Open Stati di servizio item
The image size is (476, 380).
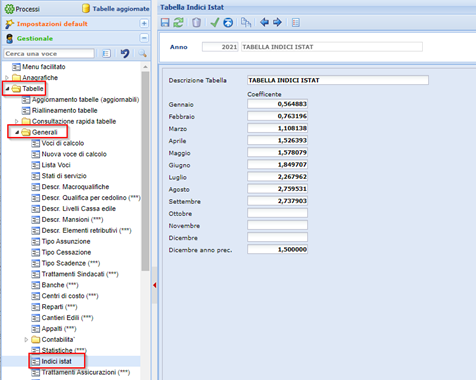[59, 176]
